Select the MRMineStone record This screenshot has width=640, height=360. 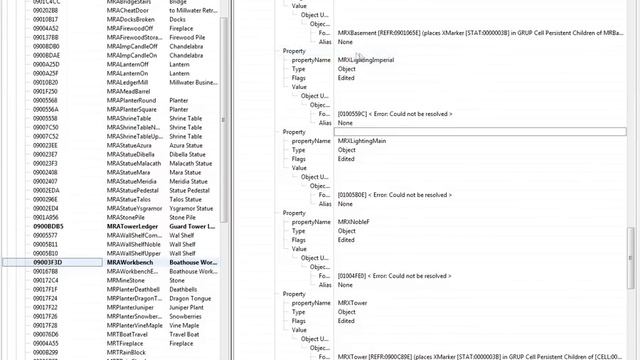(126, 280)
